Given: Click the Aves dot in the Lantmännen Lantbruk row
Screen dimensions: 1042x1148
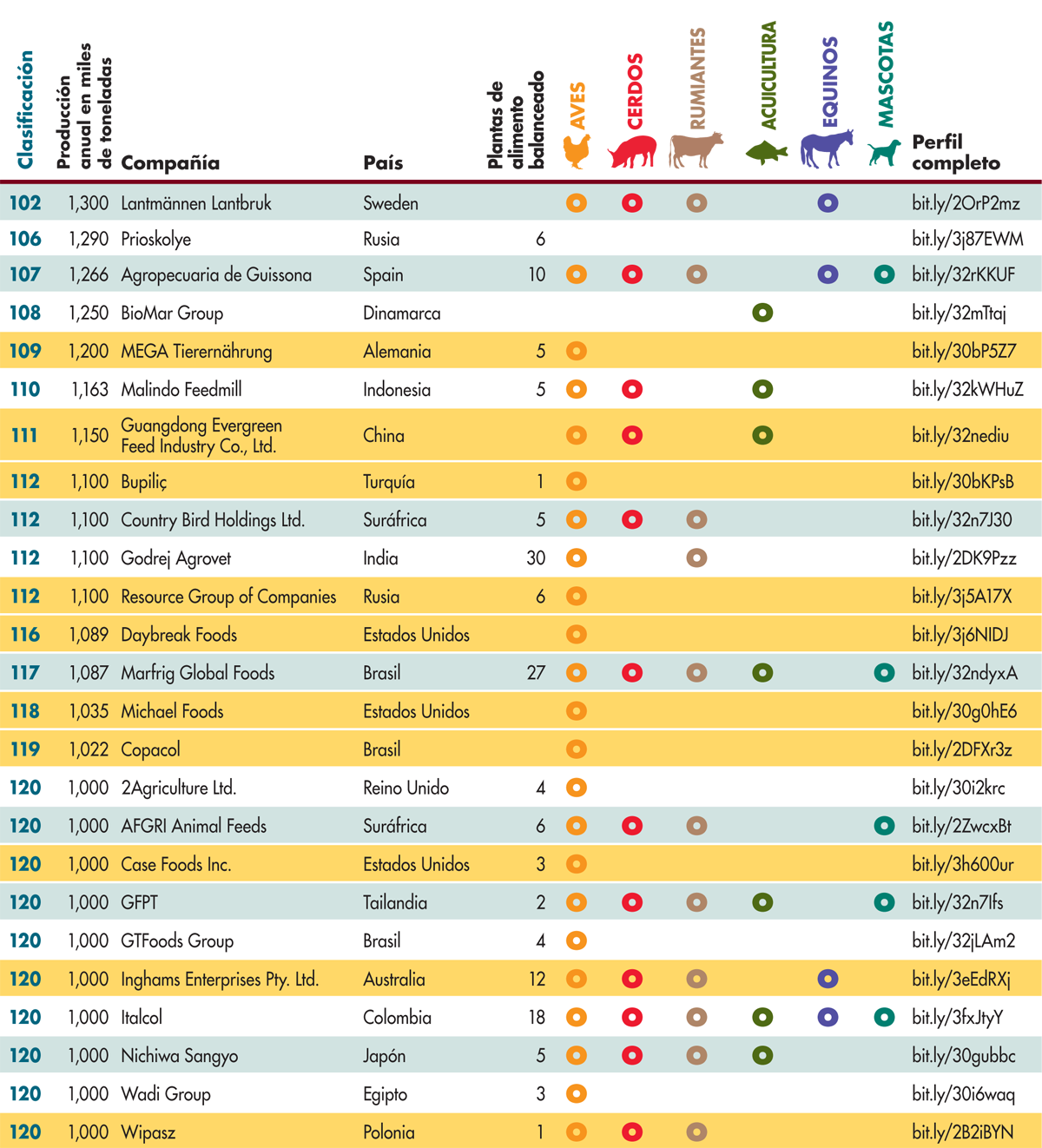Looking at the screenshot, I should 577,203.
